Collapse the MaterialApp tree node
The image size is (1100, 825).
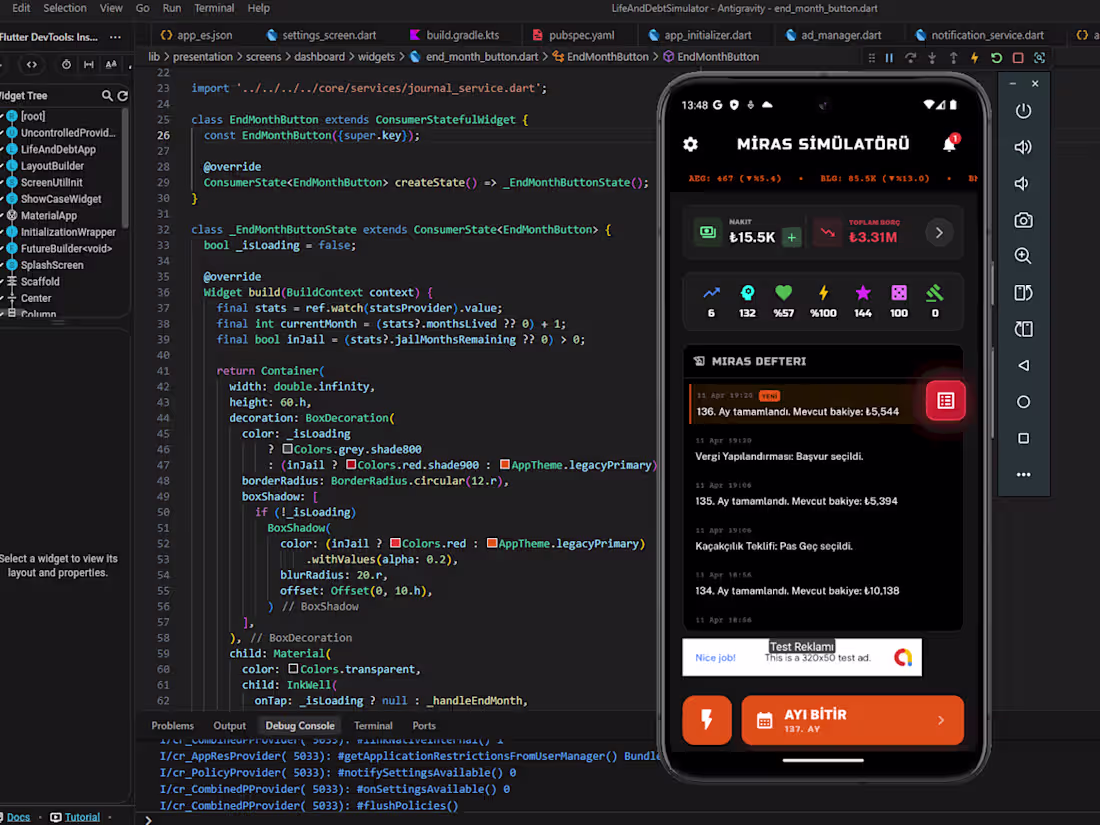pyautogui.click(x=2, y=215)
